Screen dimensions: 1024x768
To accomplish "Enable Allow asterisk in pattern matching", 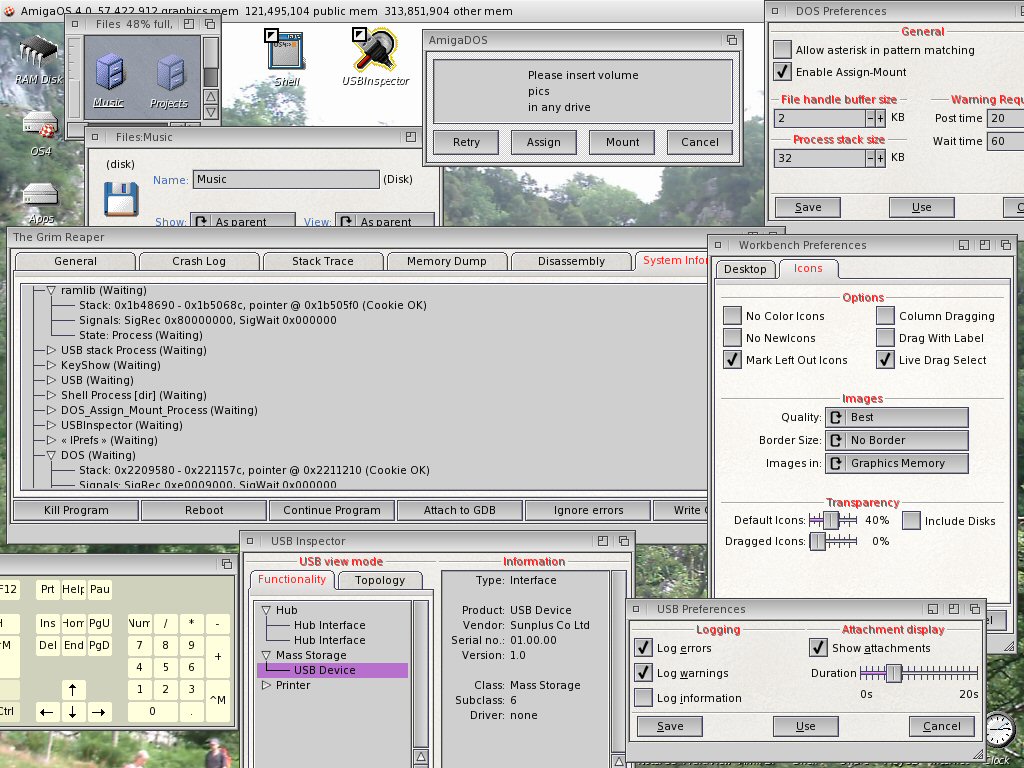I will 782,50.
